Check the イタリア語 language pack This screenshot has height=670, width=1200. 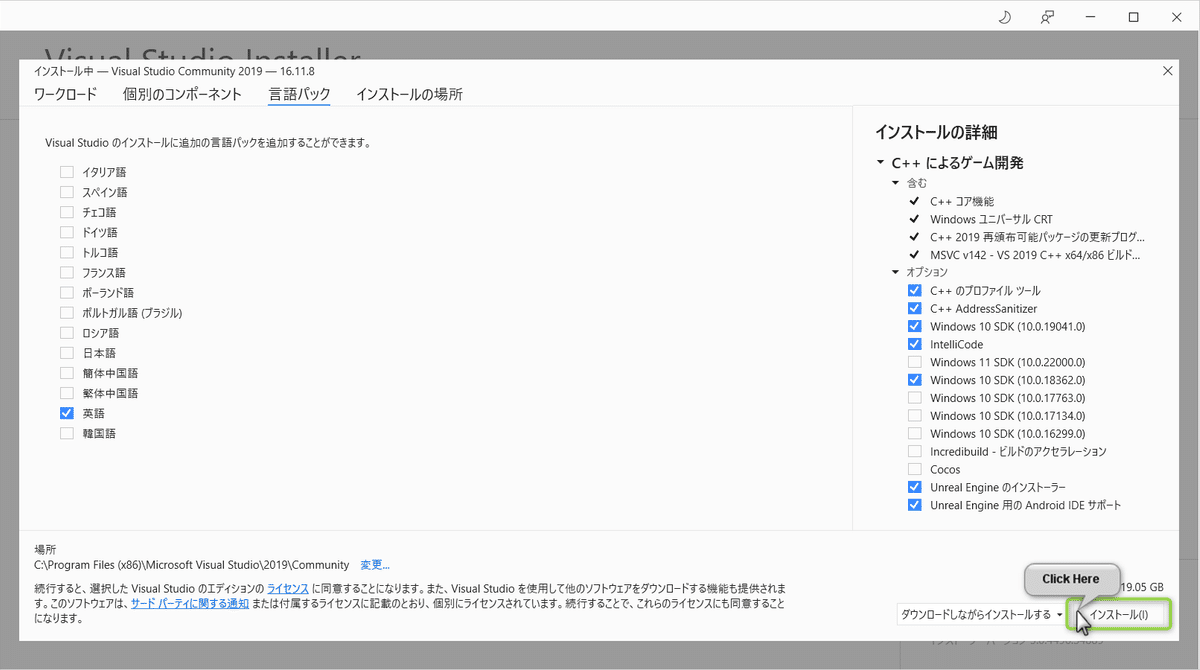[67, 172]
